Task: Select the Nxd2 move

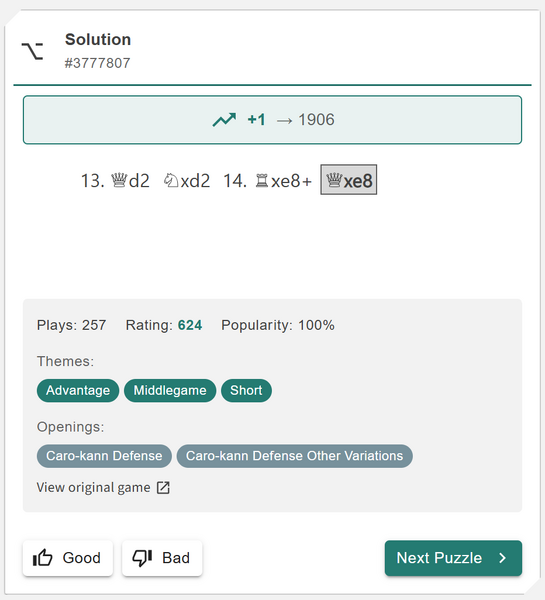Action: tap(187, 181)
